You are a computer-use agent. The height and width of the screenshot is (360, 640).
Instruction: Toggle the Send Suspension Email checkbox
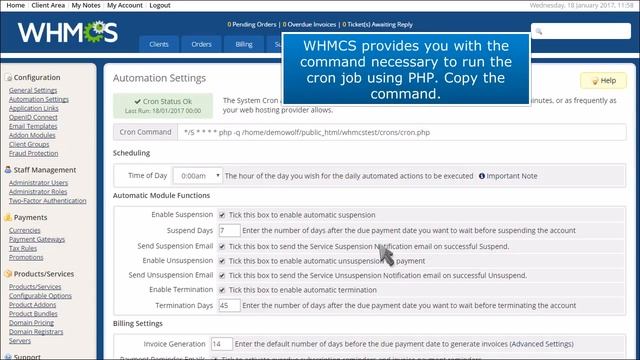point(222,247)
